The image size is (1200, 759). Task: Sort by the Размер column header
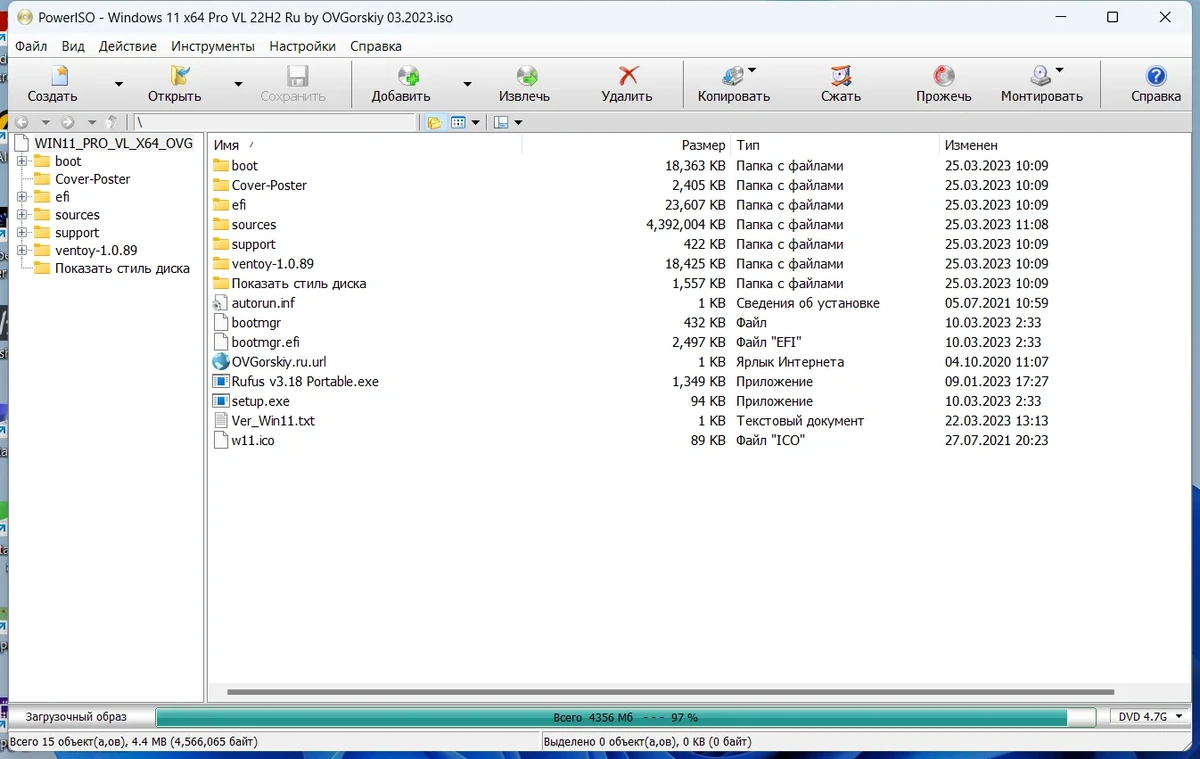click(626, 145)
